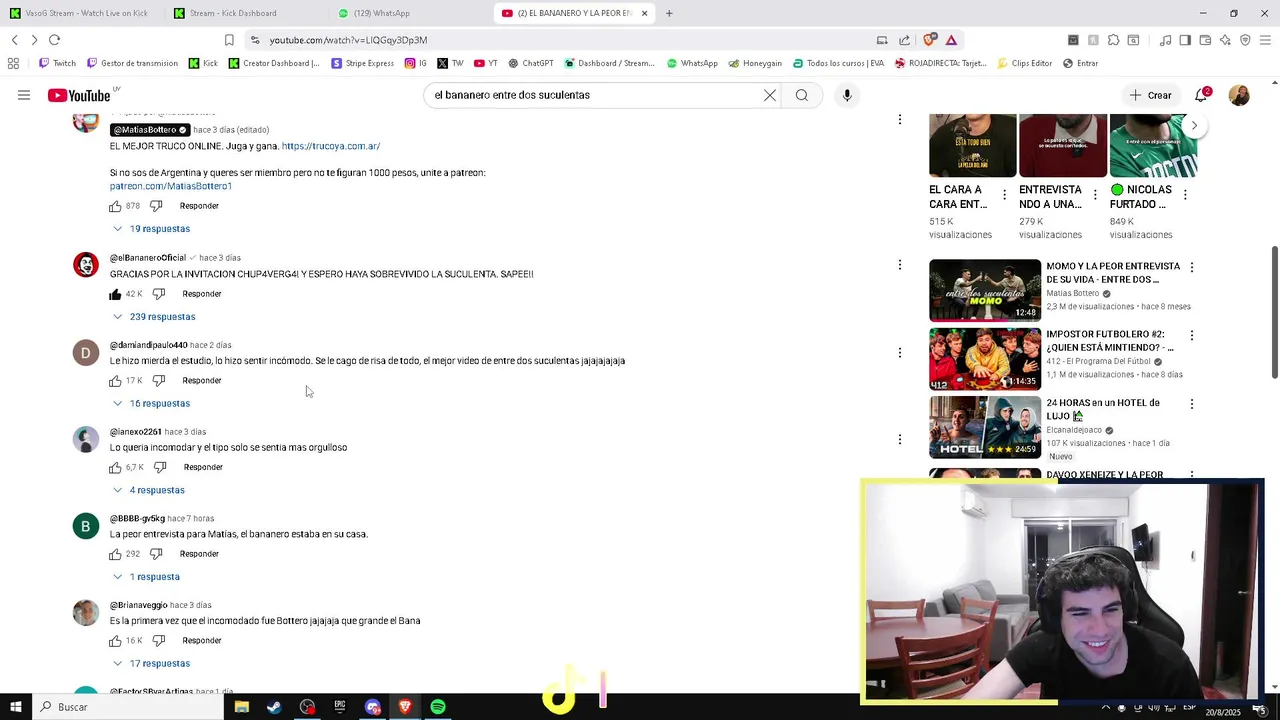Viewport: 1280px width, 720px height.
Task: Like the BBBB-gv5kg comment
Action: (115, 554)
